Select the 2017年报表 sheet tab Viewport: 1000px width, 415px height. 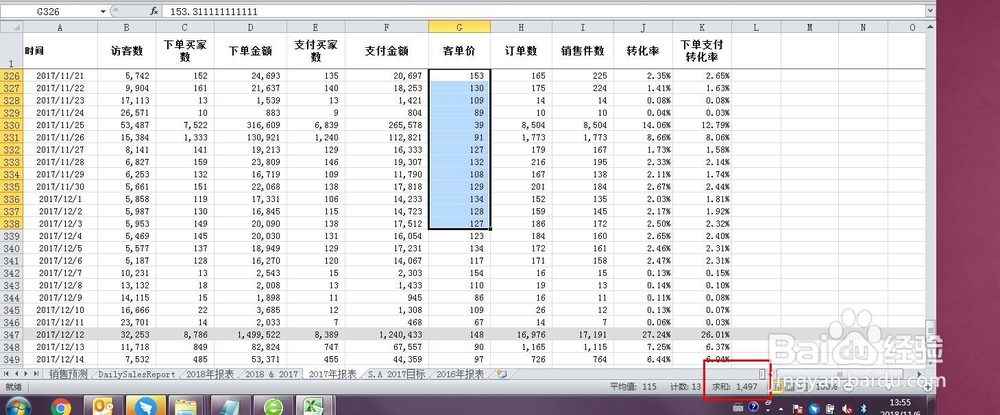click(332, 374)
